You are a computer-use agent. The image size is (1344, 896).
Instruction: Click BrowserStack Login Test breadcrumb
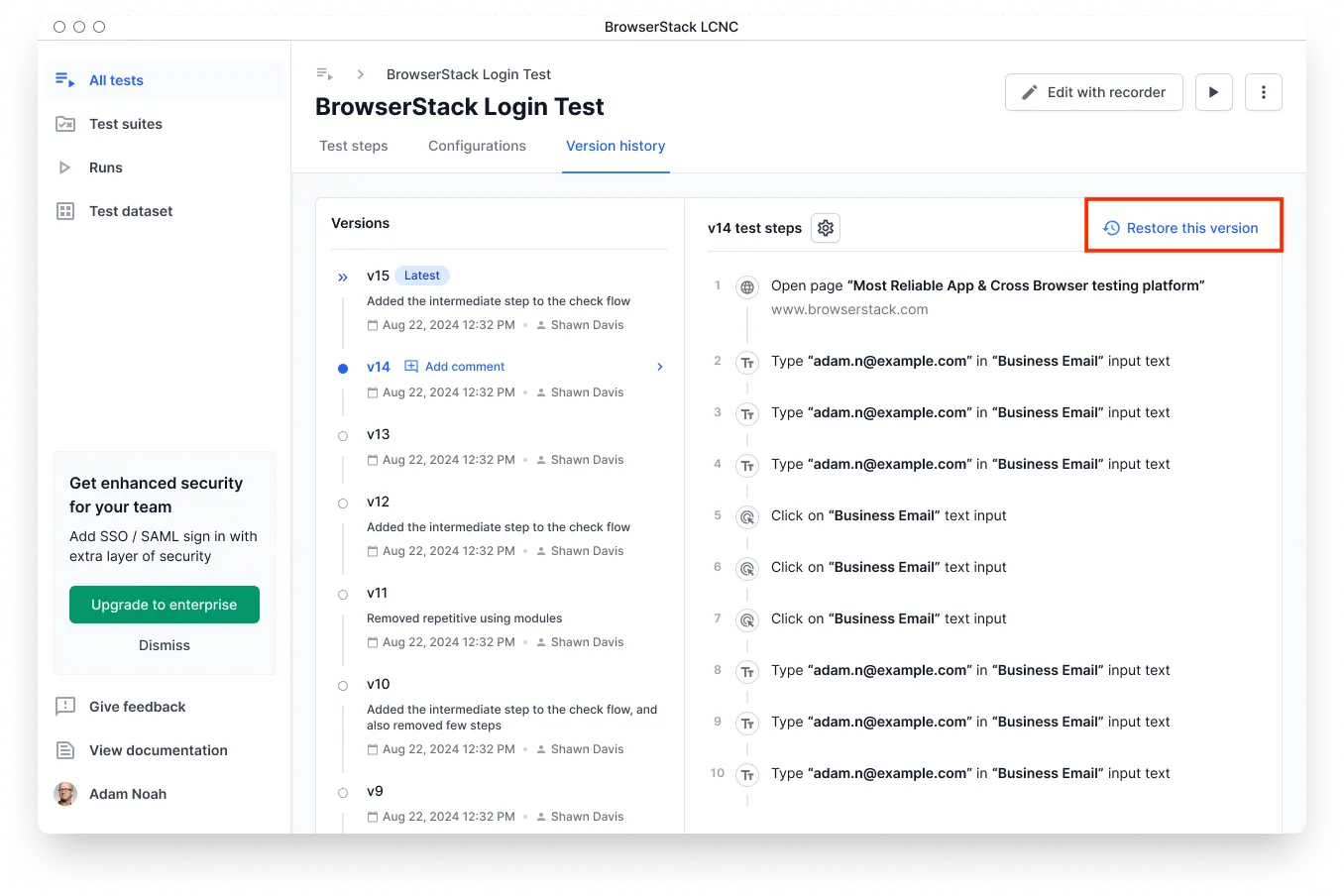tap(469, 74)
